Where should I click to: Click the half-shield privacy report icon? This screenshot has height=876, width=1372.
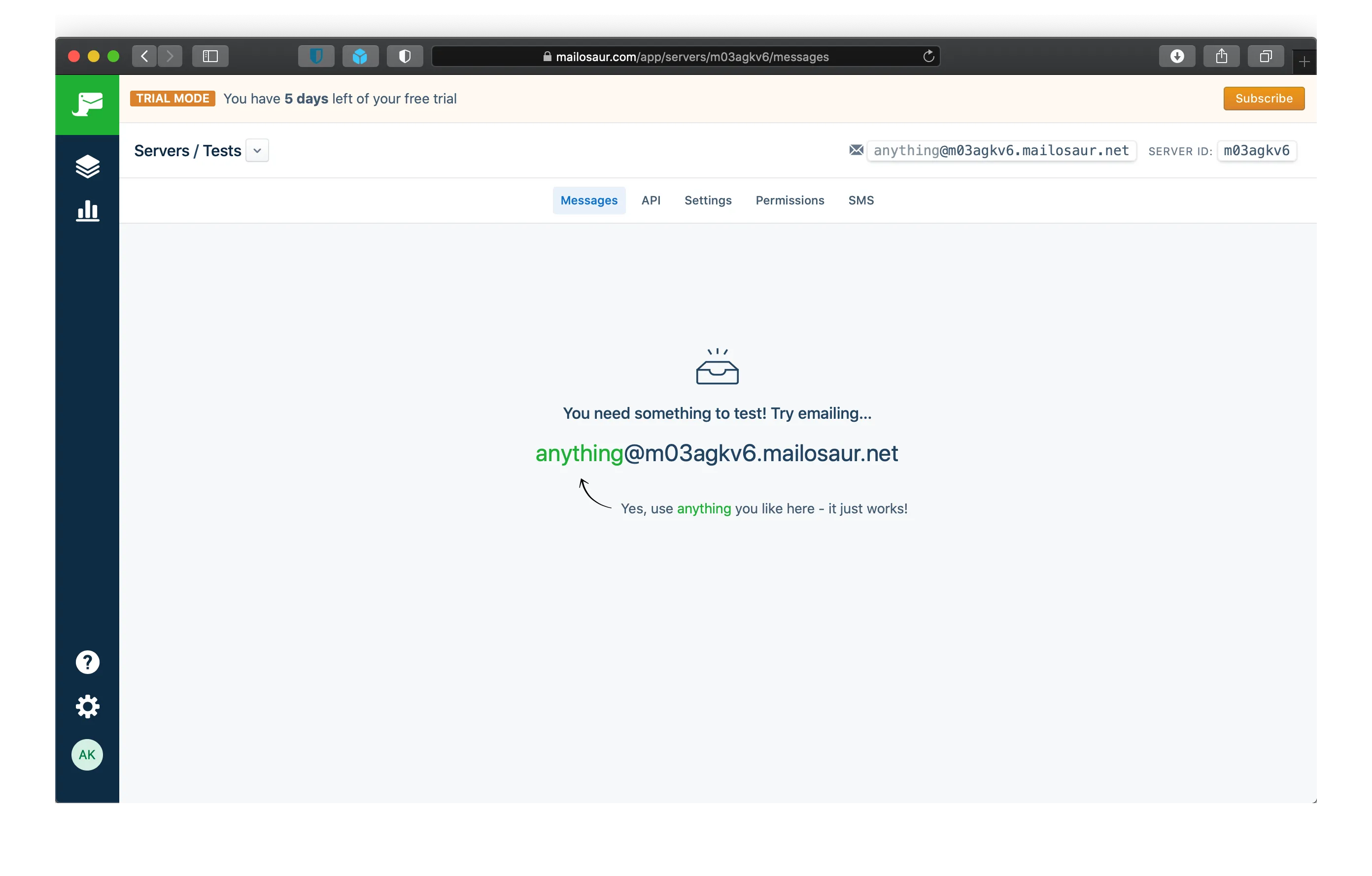click(x=405, y=56)
